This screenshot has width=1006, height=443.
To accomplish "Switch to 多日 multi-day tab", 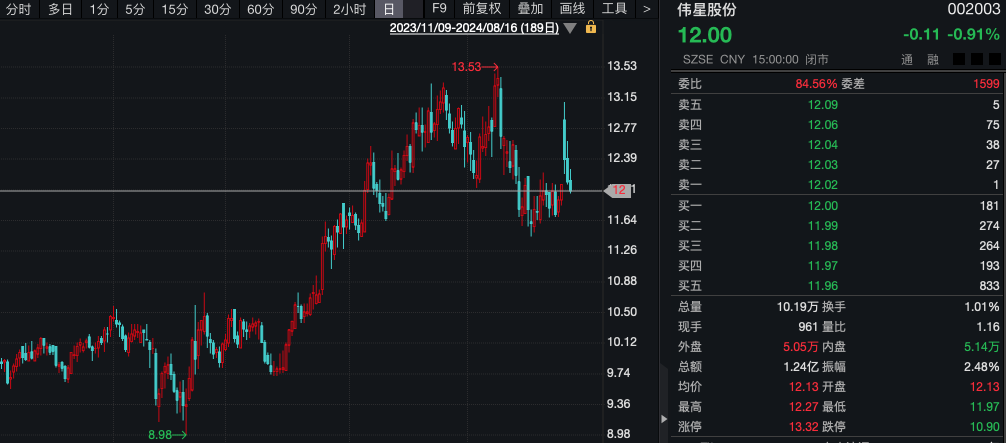I will 61,9.
